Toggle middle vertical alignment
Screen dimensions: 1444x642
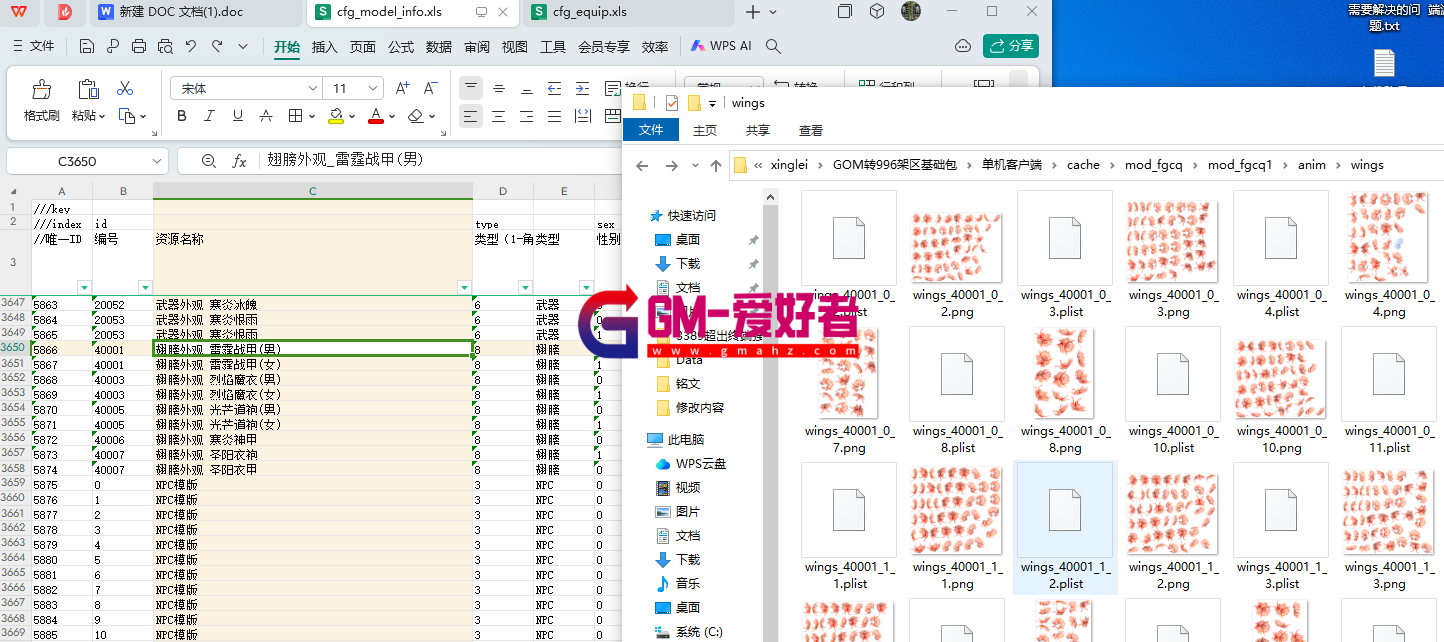(x=499, y=88)
